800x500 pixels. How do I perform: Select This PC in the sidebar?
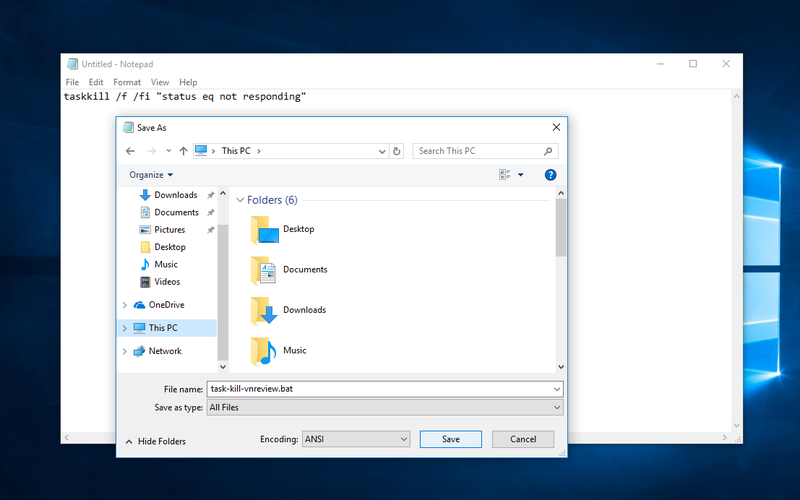tap(163, 328)
